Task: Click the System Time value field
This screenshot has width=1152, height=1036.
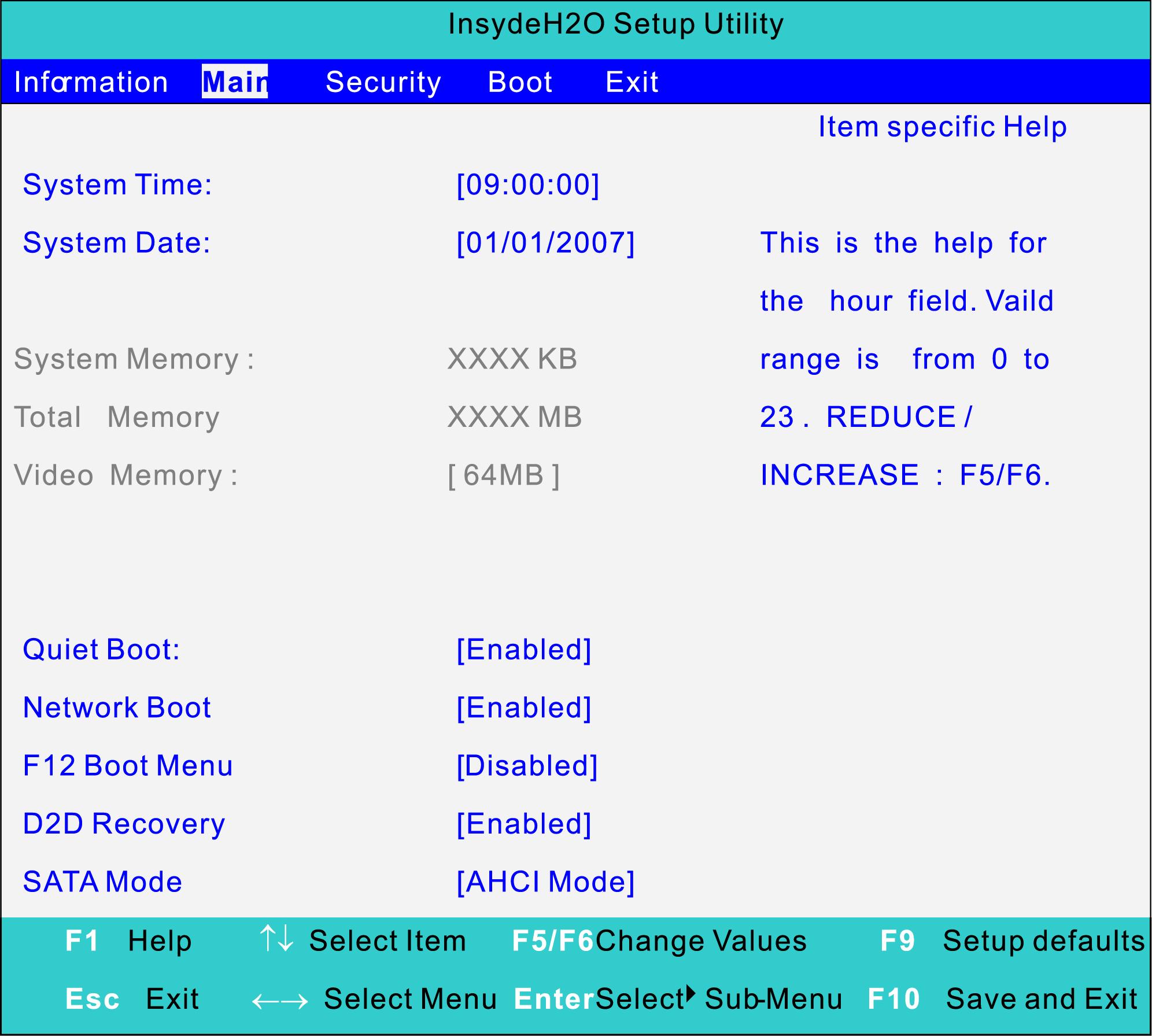Action: pyautogui.click(x=527, y=185)
